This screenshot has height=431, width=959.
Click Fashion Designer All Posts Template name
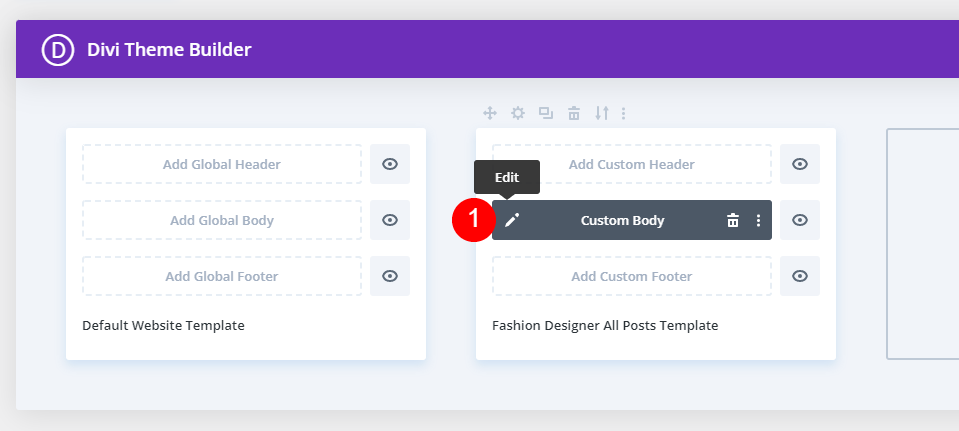605,326
